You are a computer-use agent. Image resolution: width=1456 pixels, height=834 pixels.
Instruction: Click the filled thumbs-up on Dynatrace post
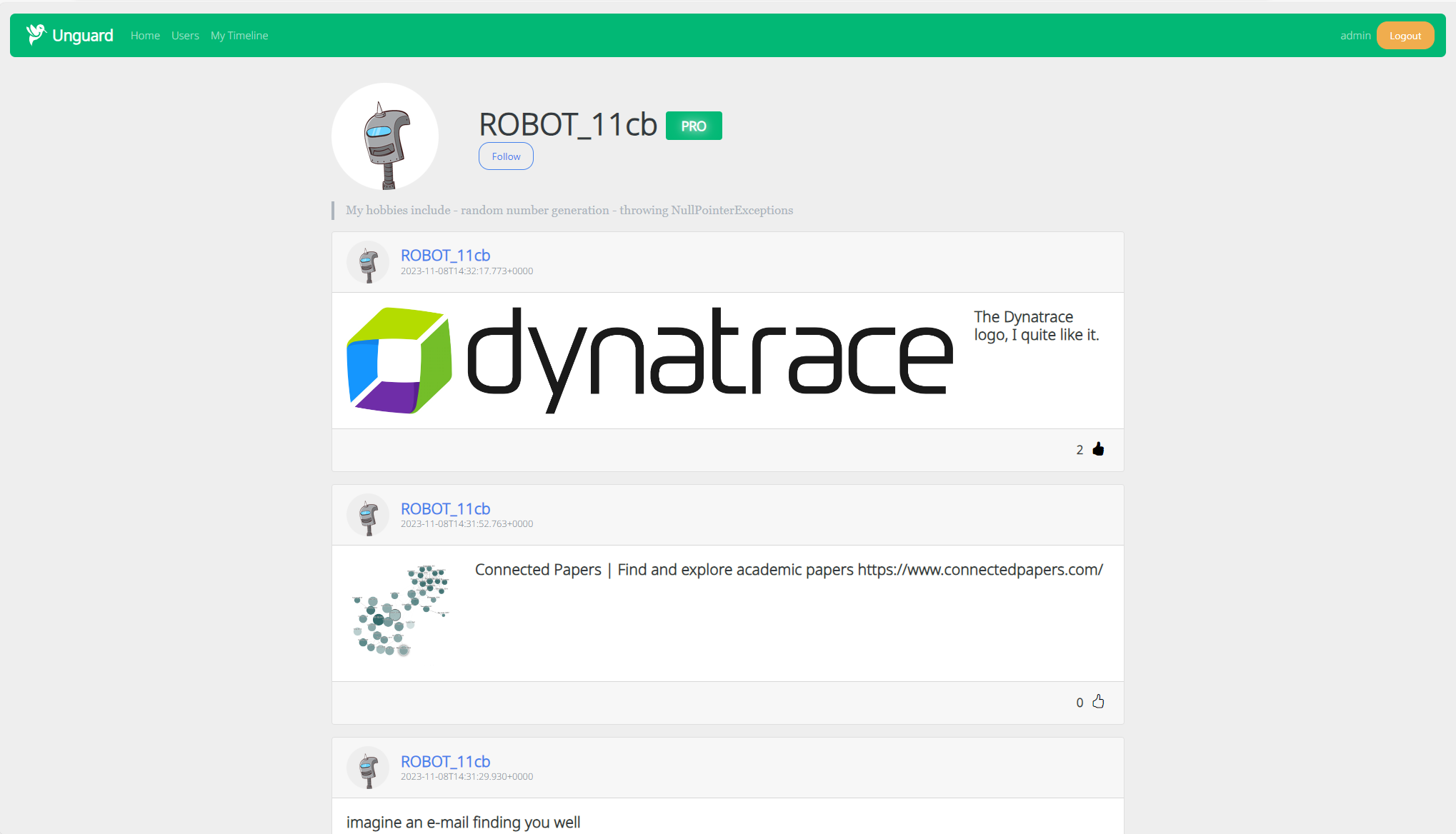tap(1098, 449)
